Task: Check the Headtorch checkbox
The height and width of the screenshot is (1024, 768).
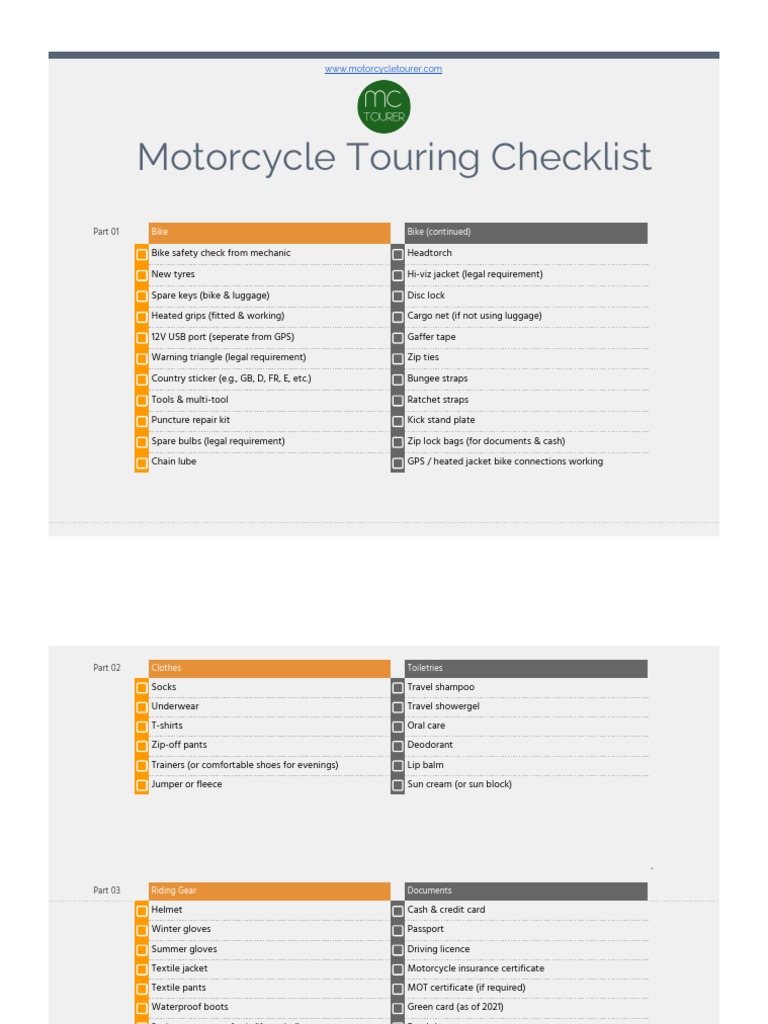Action: point(398,254)
